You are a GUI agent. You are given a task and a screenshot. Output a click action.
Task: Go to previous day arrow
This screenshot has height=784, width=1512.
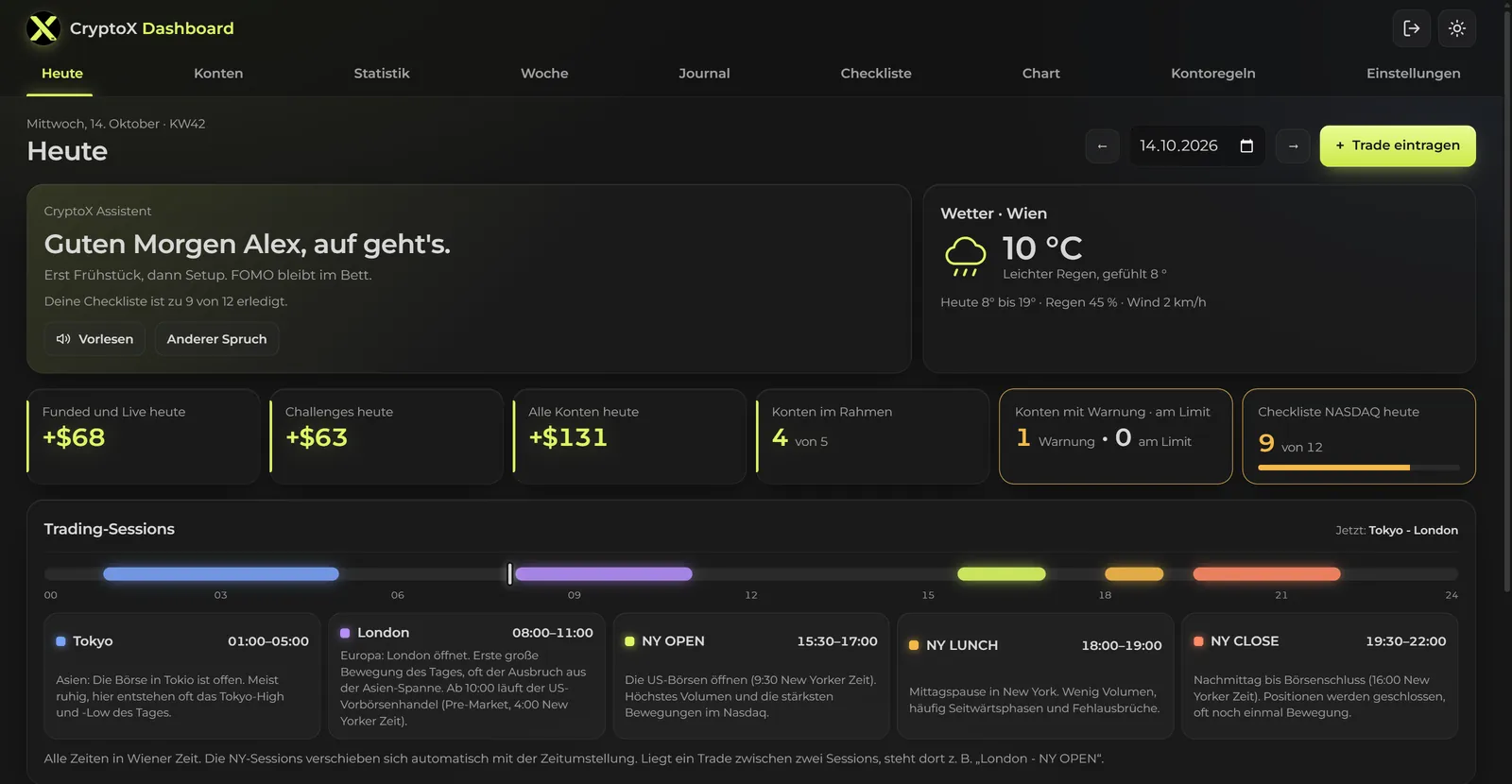(x=1102, y=146)
